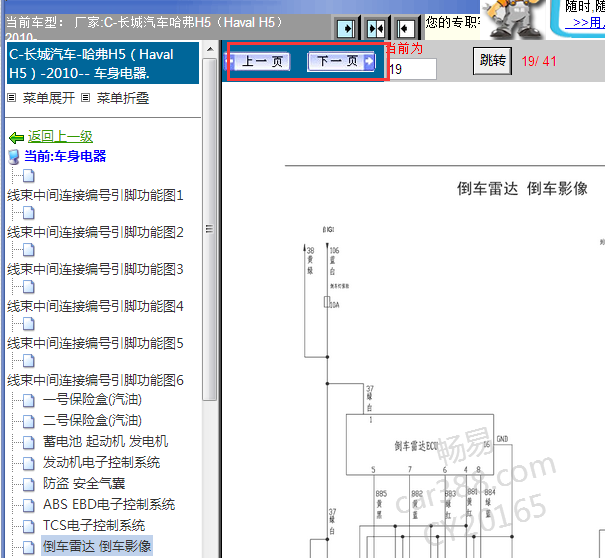Click the 返回上一级 link
This screenshot has height=558, width=605.
tap(60, 137)
